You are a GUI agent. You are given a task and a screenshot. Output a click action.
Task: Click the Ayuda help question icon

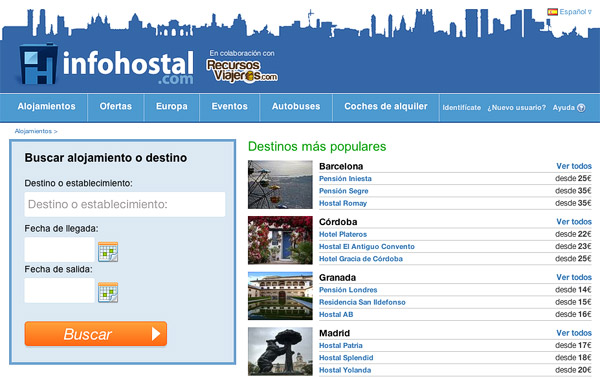pyautogui.click(x=581, y=108)
